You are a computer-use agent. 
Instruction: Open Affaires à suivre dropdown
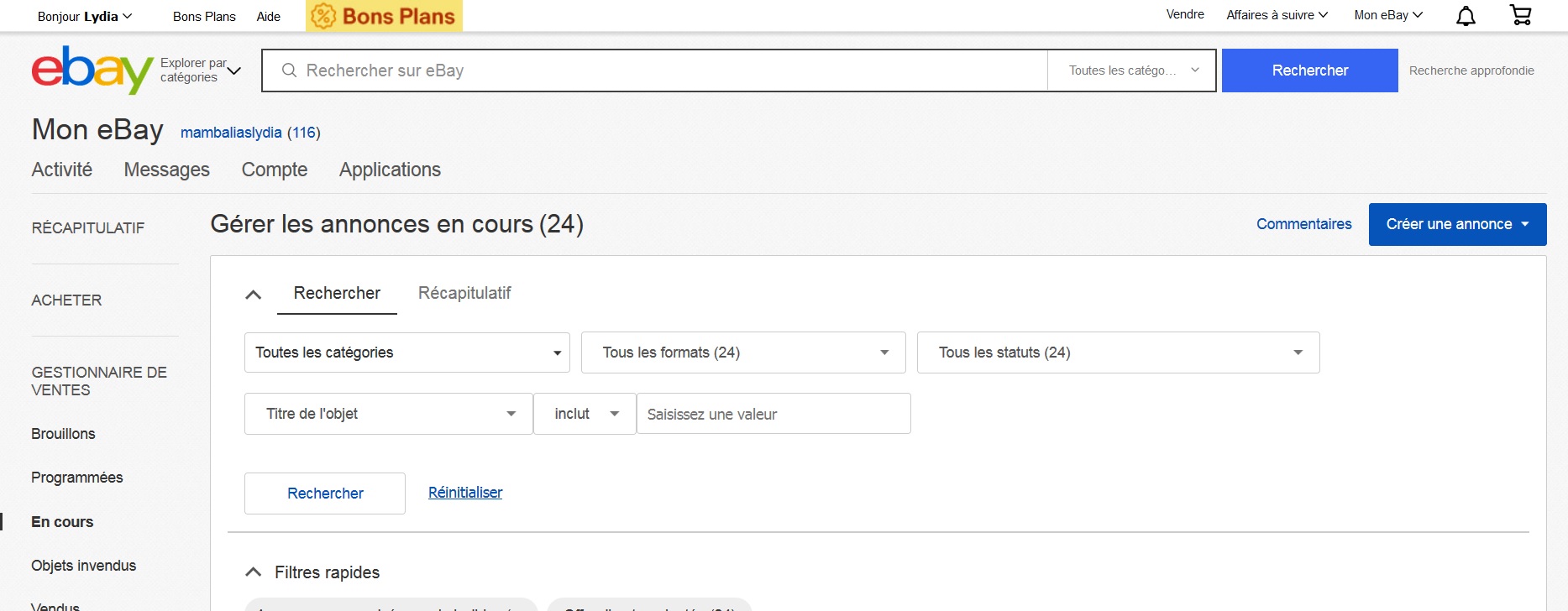(x=1277, y=15)
